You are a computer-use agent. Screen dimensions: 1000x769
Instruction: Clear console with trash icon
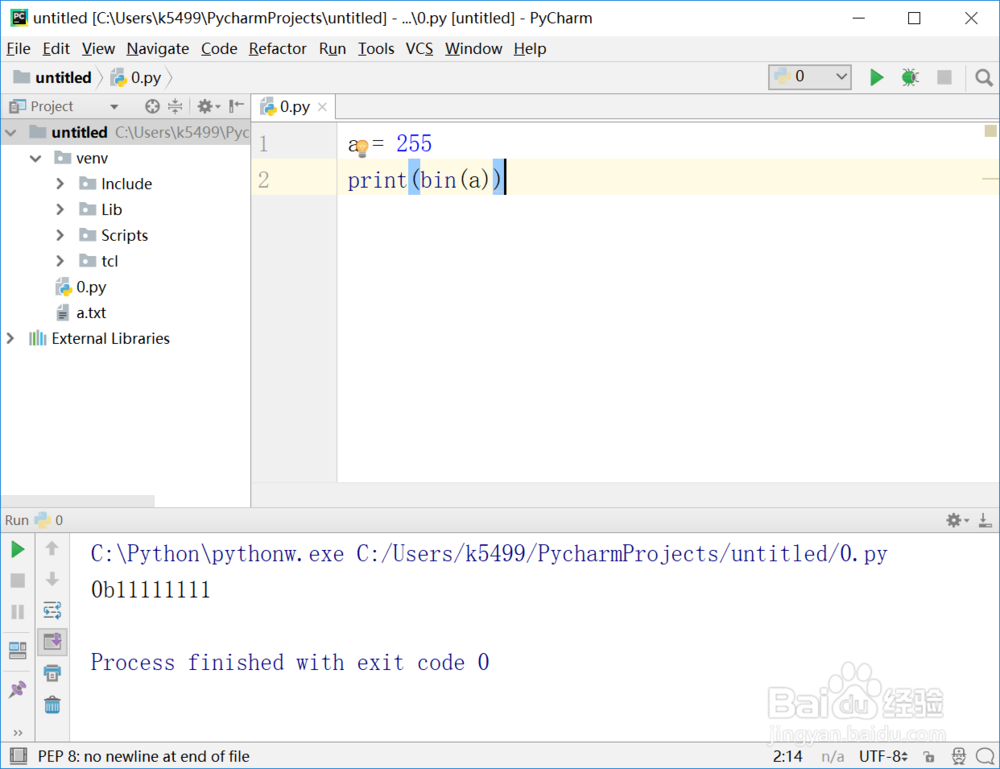pos(52,705)
